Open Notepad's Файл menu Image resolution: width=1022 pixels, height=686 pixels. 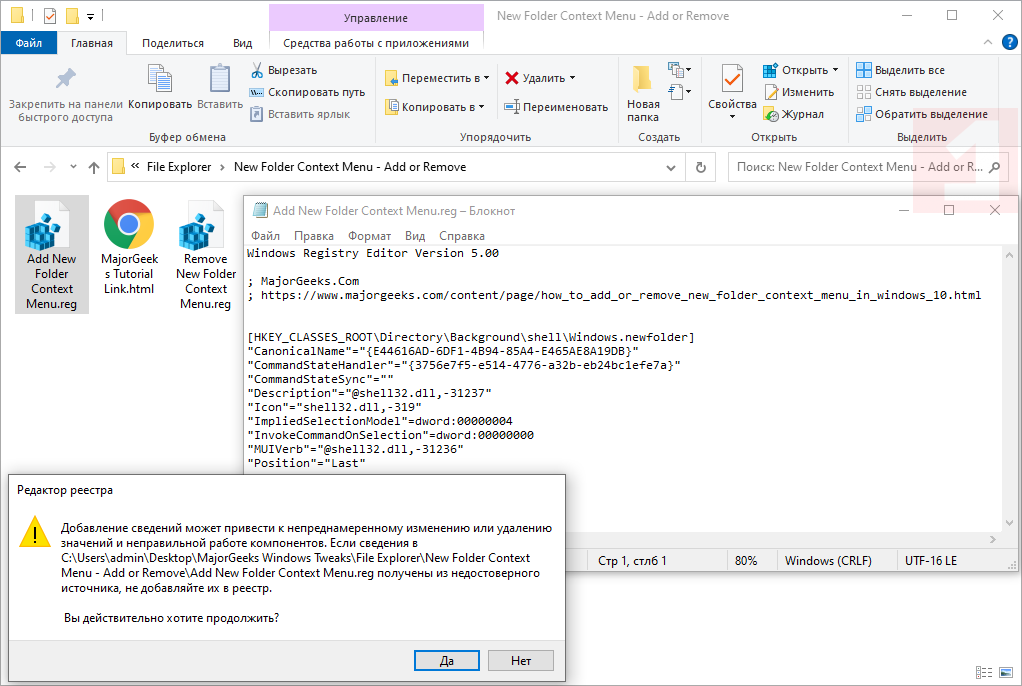[x=265, y=236]
